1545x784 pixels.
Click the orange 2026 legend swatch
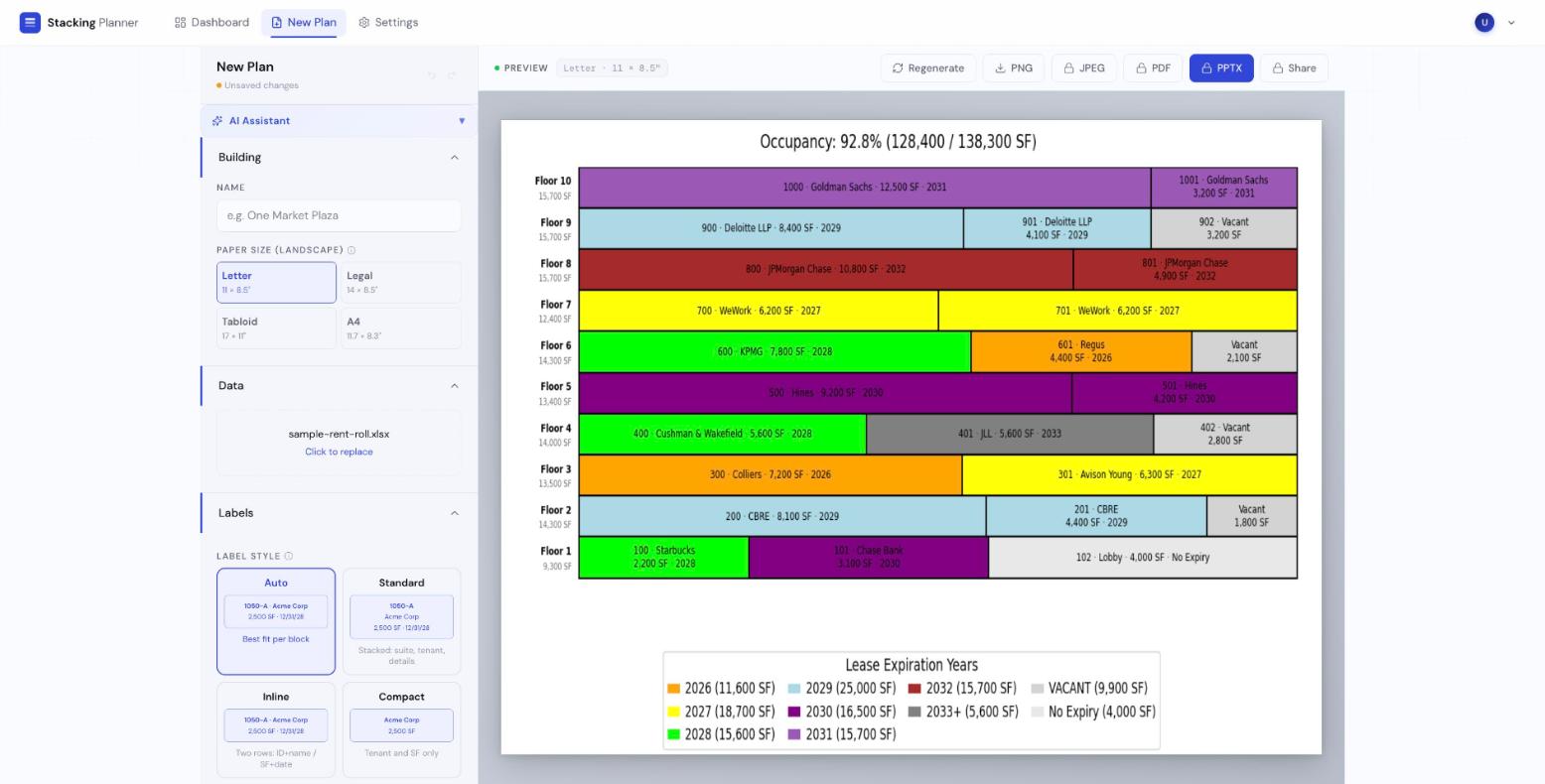[674, 689]
